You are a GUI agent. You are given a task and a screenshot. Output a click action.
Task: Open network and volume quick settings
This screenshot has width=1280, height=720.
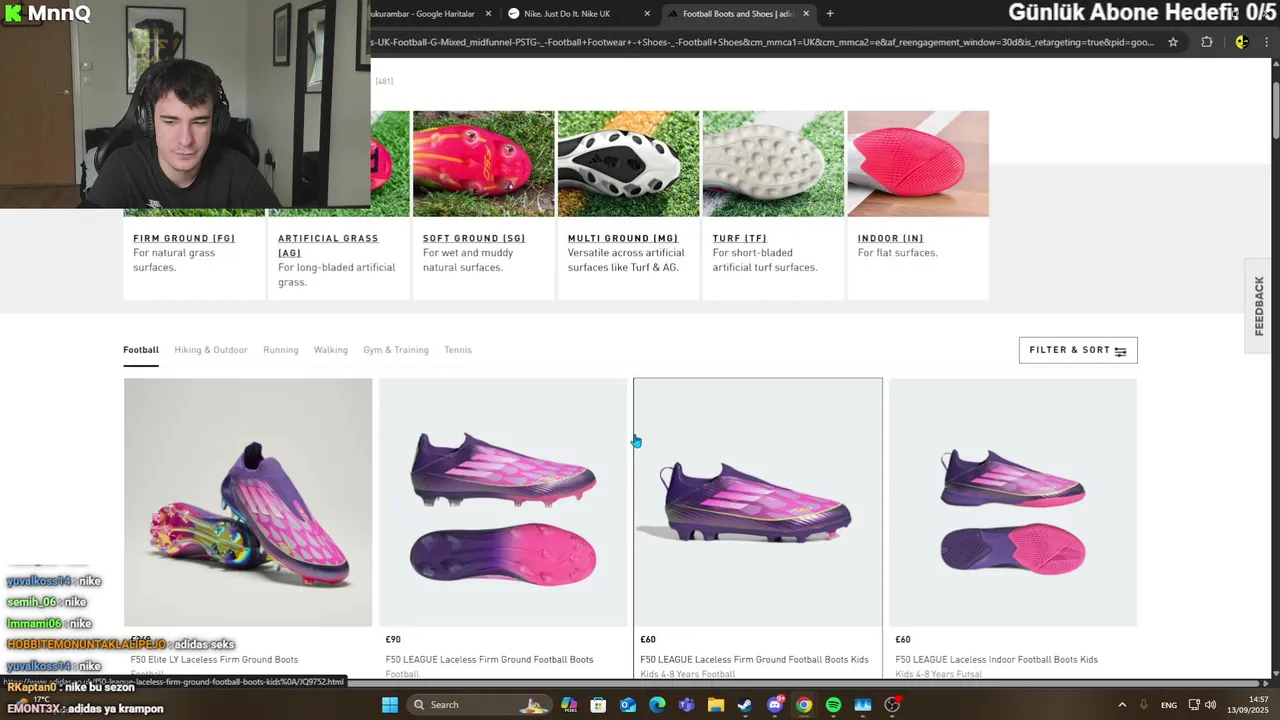coord(1202,705)
